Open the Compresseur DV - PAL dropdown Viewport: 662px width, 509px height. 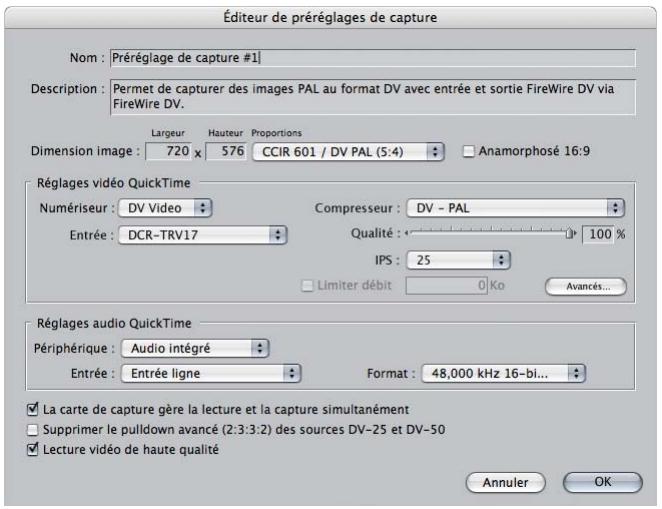tap(515, 208)
